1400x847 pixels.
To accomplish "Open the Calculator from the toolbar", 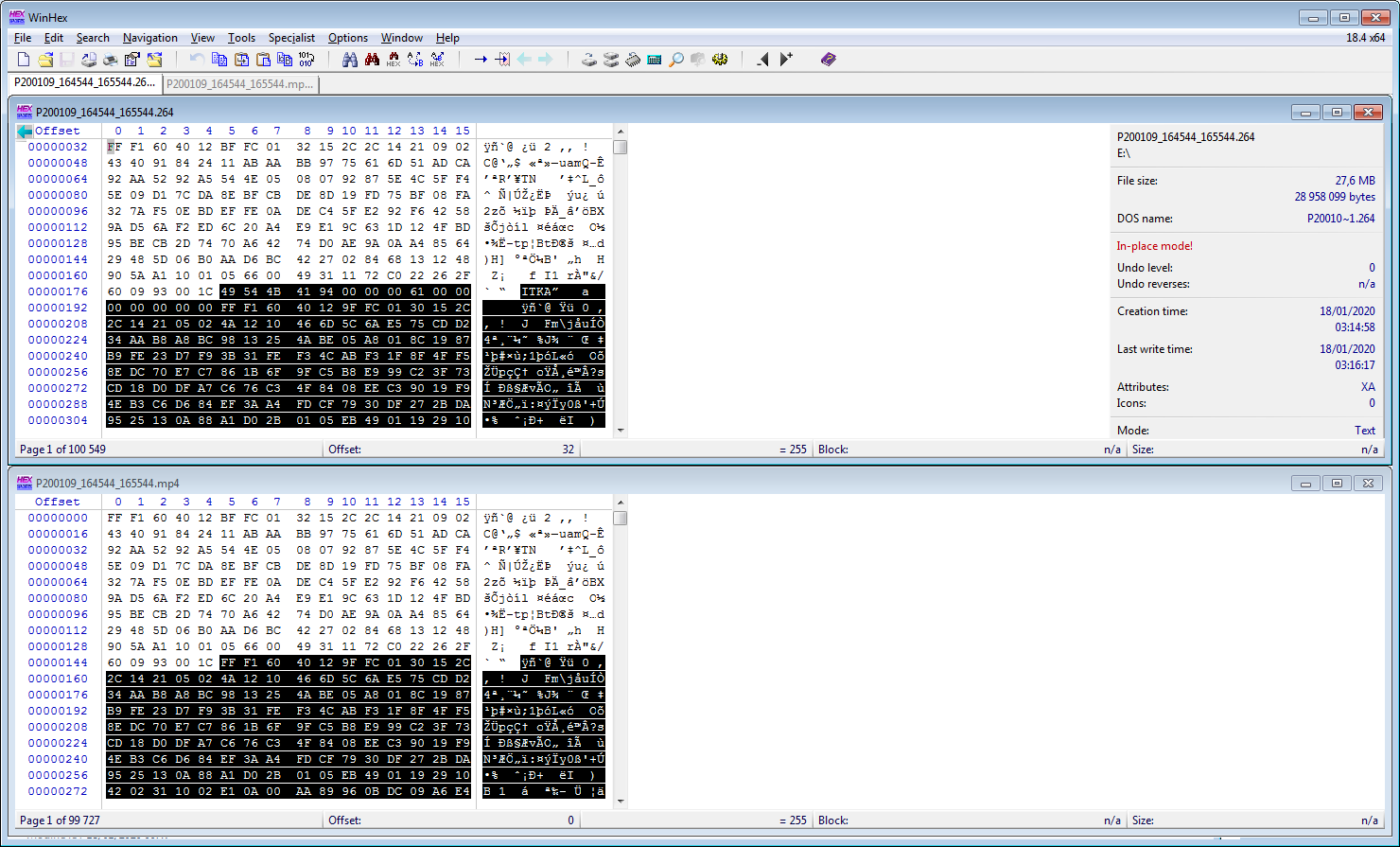I will 655,60.
